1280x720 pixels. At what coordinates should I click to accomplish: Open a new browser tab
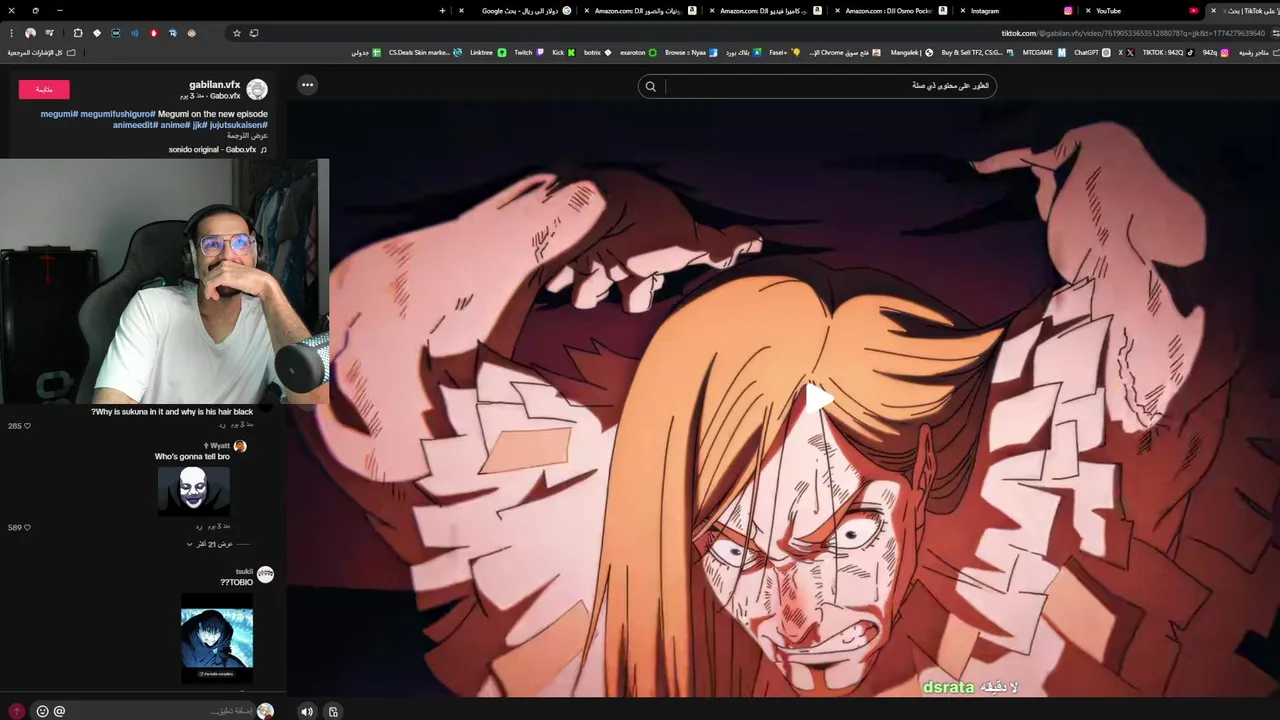pos(442,11)
